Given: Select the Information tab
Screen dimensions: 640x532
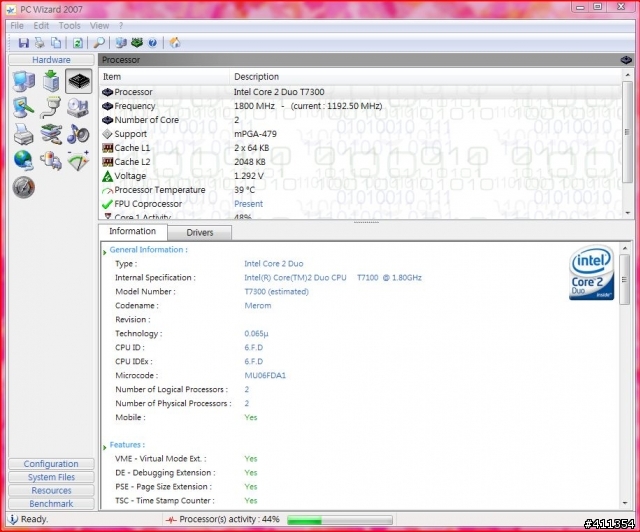Looking at the screenshot, I should click(132, 231).
